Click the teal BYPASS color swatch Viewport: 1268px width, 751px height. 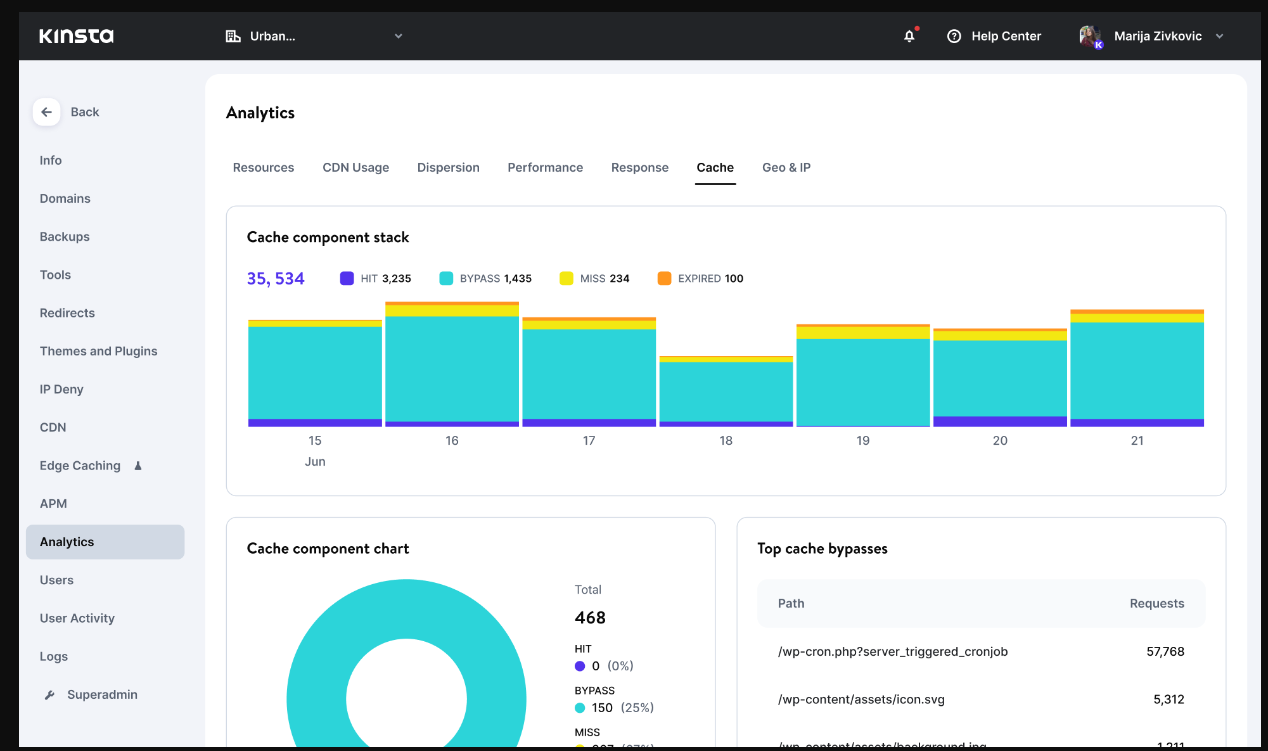(444, 278)
